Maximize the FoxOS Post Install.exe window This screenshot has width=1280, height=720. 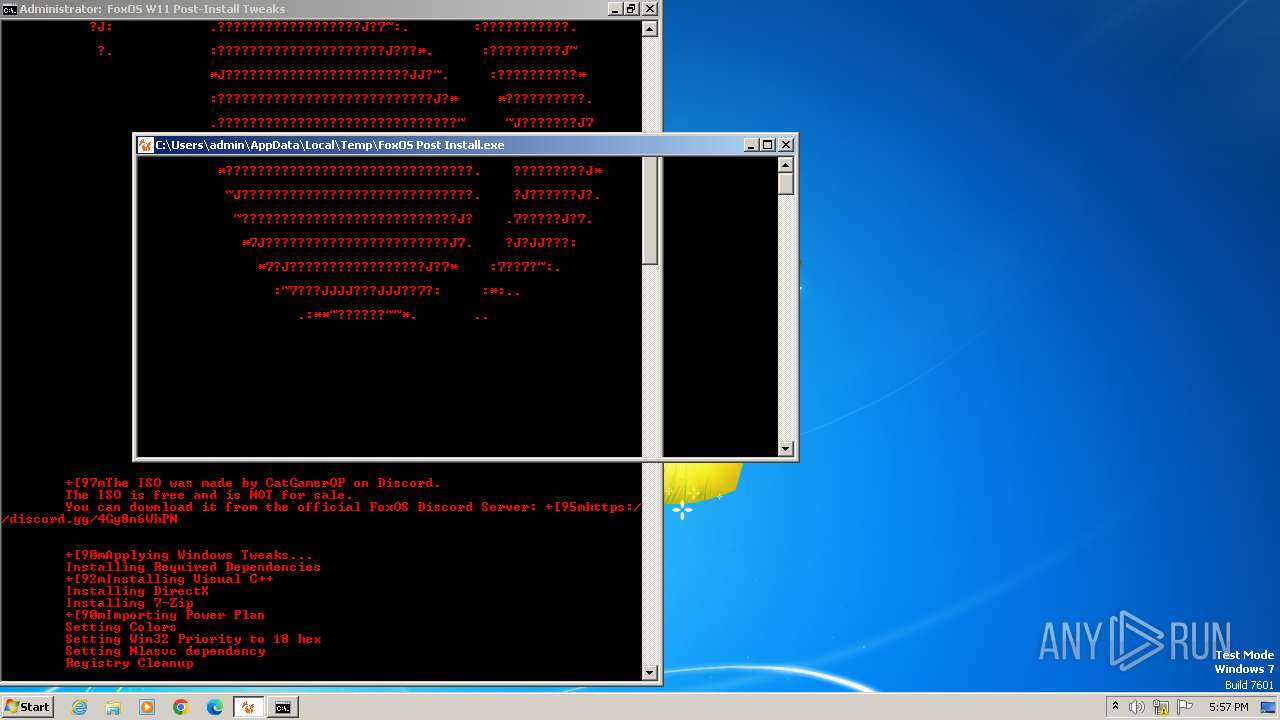click(768, 145)
